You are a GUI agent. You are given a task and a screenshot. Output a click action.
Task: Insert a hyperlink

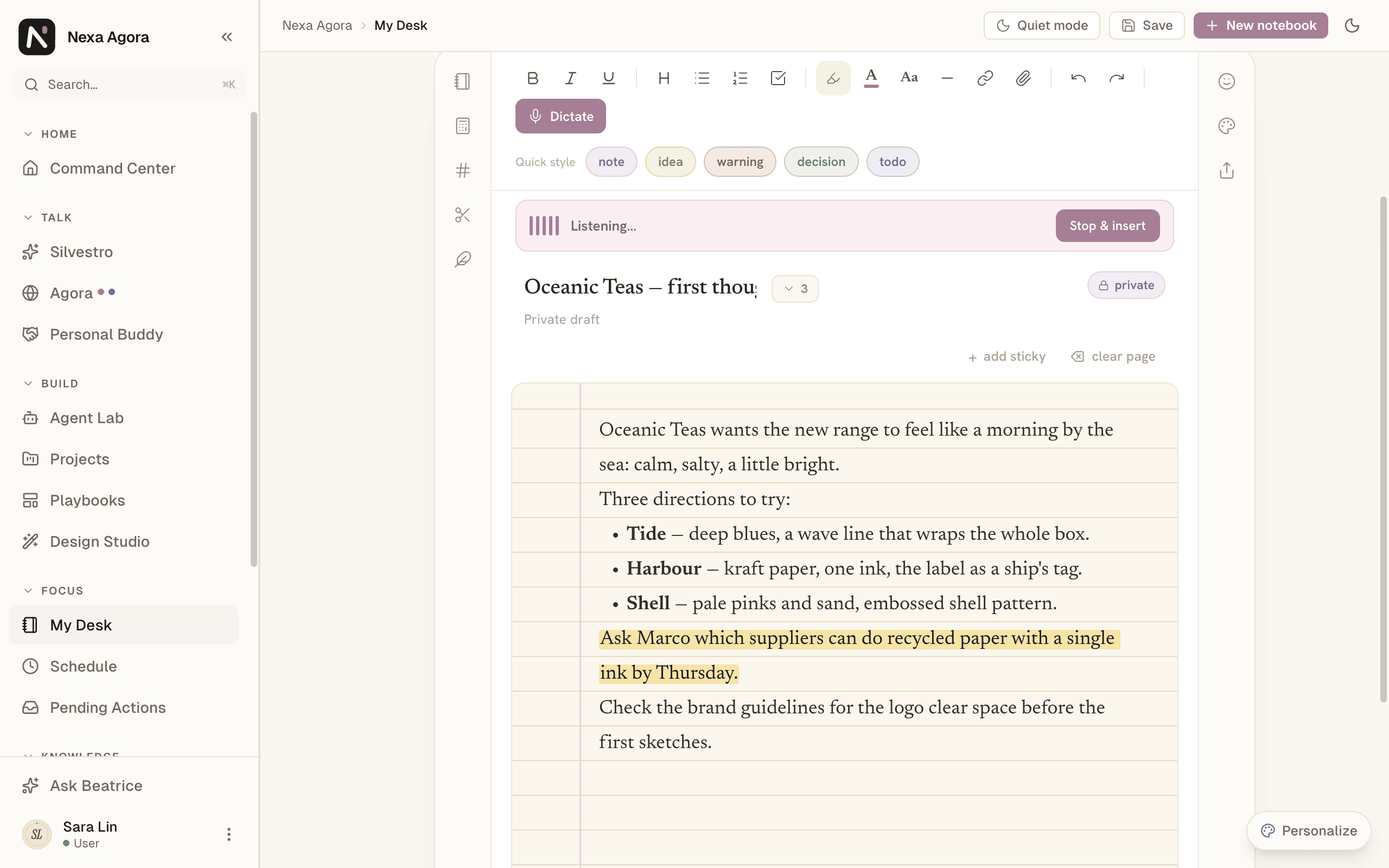tap(985, 78)
